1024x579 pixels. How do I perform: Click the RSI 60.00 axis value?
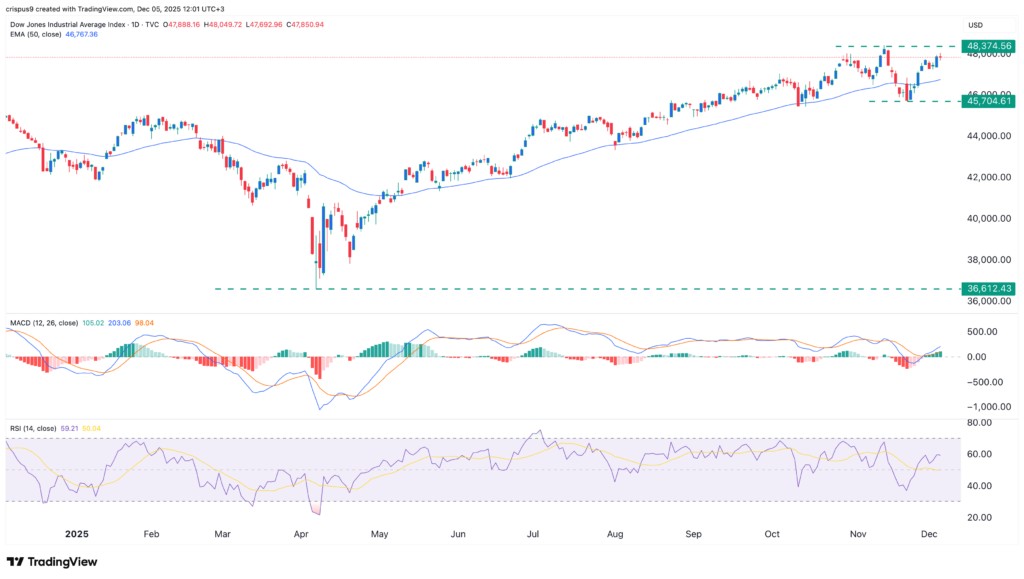point(979,454)
